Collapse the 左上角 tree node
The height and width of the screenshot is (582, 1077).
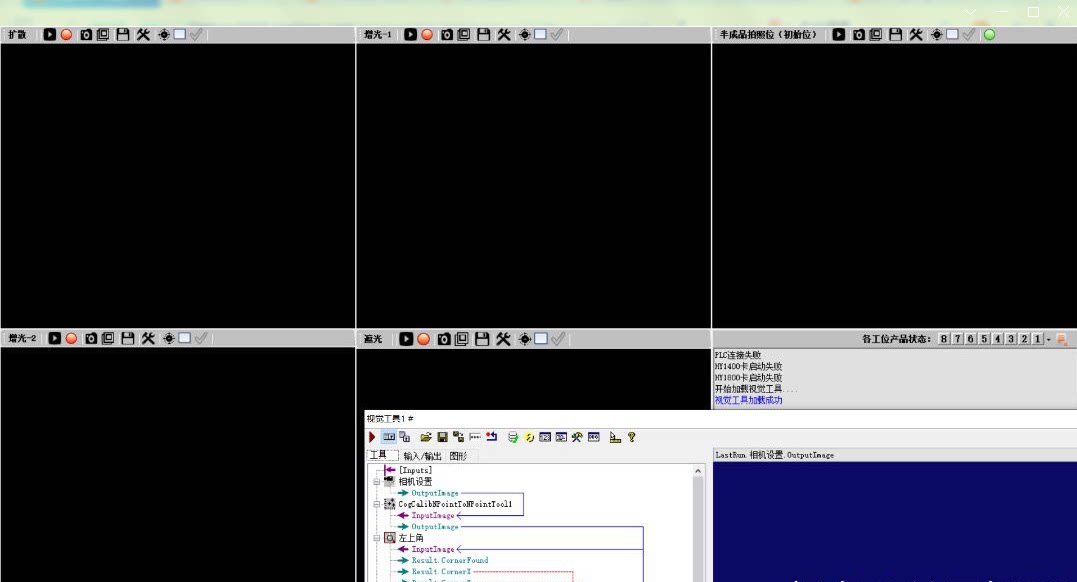[376, 538]
